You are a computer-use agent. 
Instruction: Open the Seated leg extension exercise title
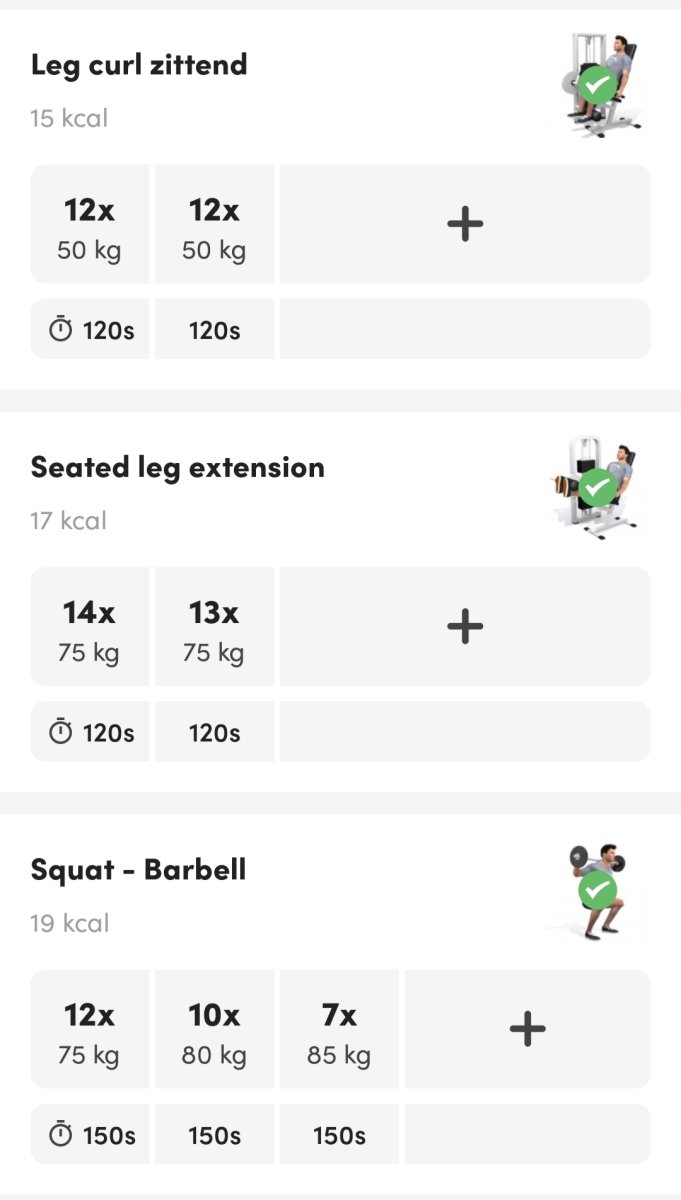tap(177, 467)
